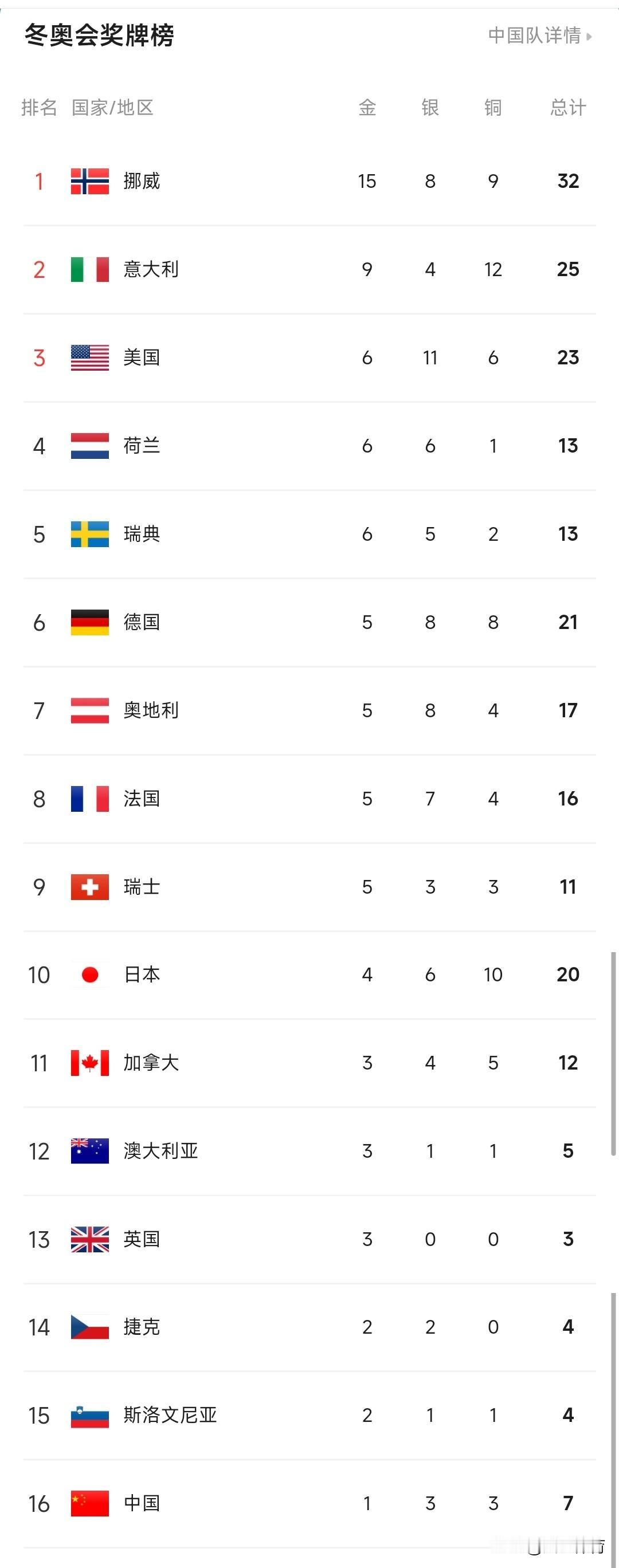This screenshot has width=619, height=1568.
Task: Click the 冬奥会奖牌榜 title
Action: (x=99, y=36)
